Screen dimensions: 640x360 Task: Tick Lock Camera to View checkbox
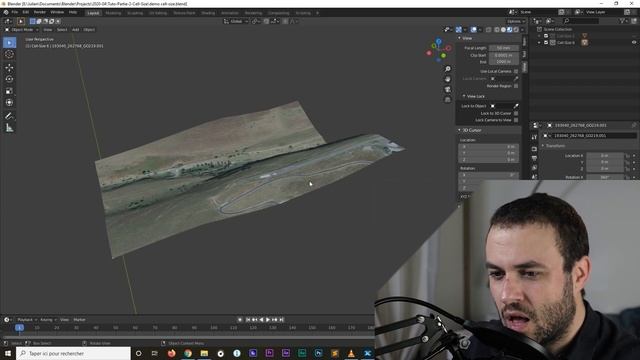tap(516, 120)
